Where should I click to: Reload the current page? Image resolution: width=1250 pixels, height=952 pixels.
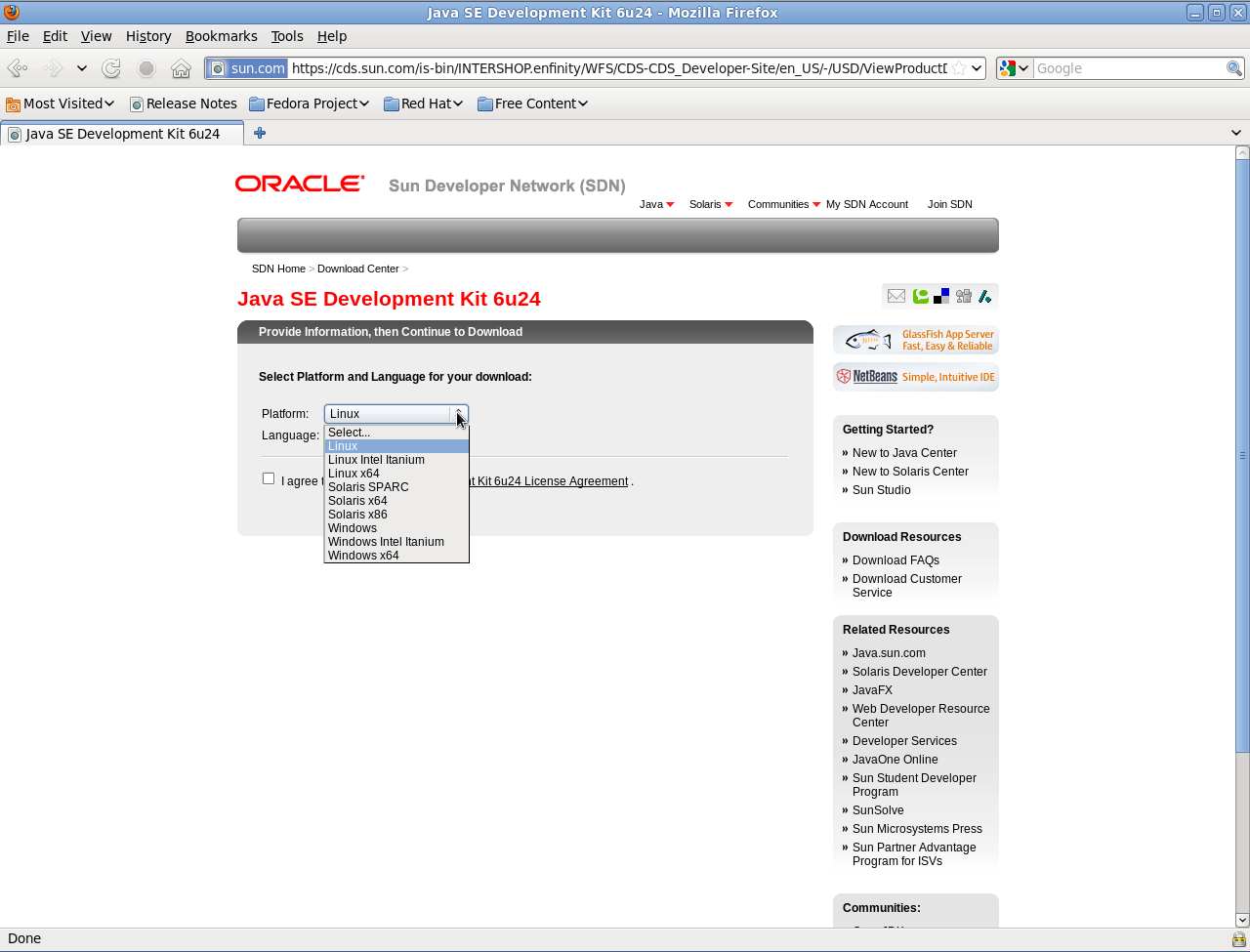[111, 68]
